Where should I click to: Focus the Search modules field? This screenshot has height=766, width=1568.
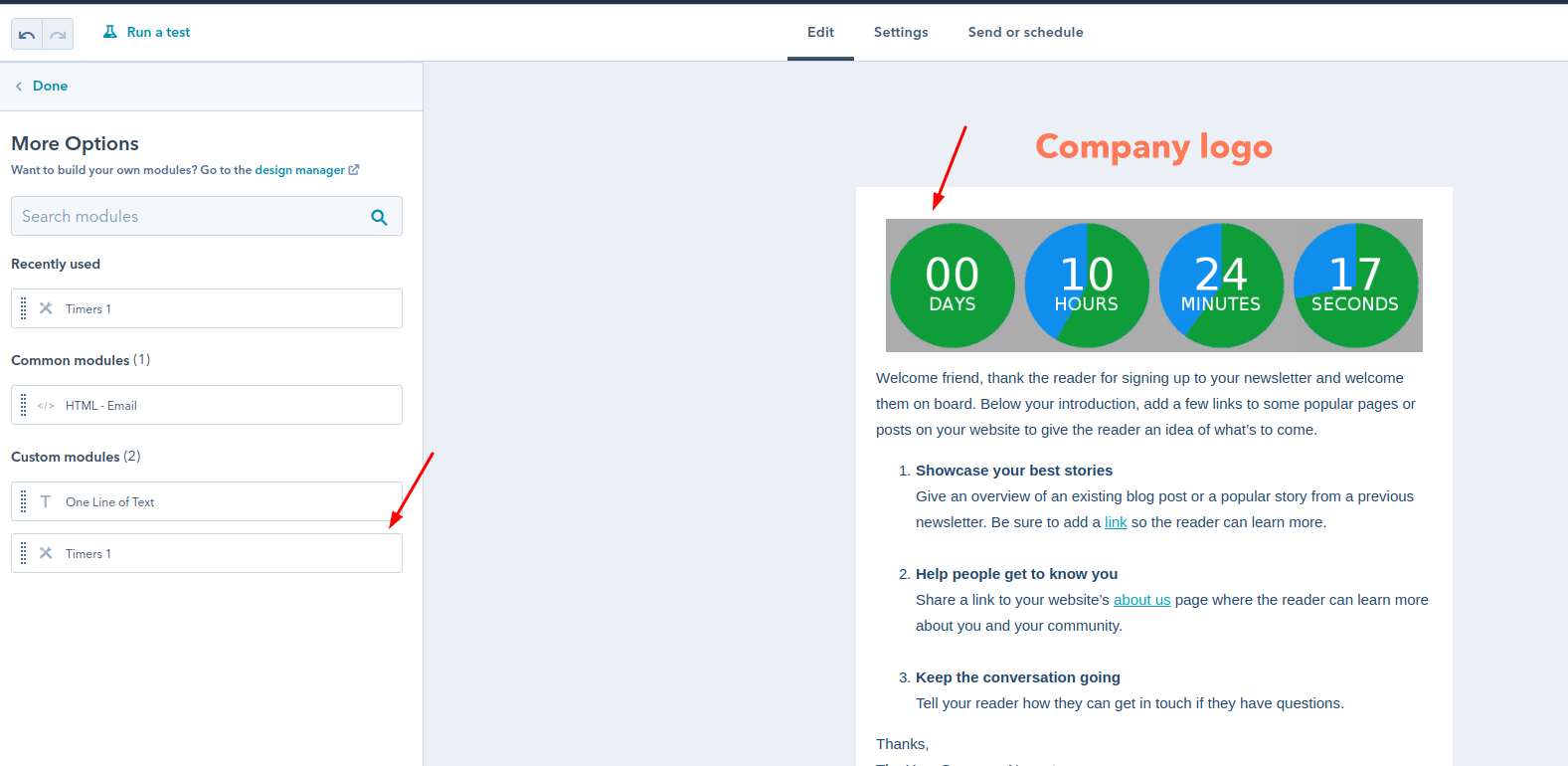(207, 216)
